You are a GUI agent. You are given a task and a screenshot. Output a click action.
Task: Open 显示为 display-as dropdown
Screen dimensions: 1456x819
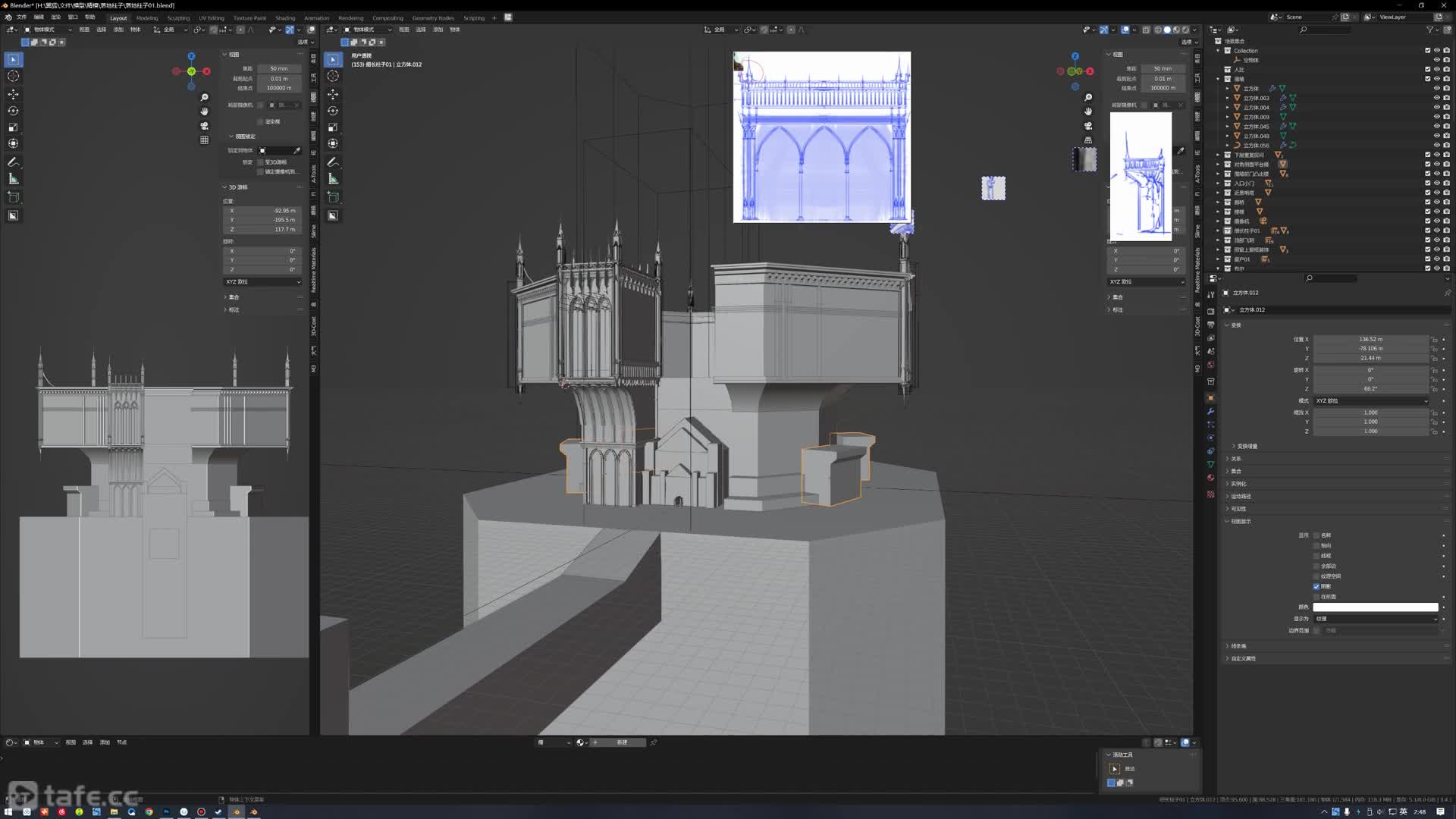[1376, 619]
